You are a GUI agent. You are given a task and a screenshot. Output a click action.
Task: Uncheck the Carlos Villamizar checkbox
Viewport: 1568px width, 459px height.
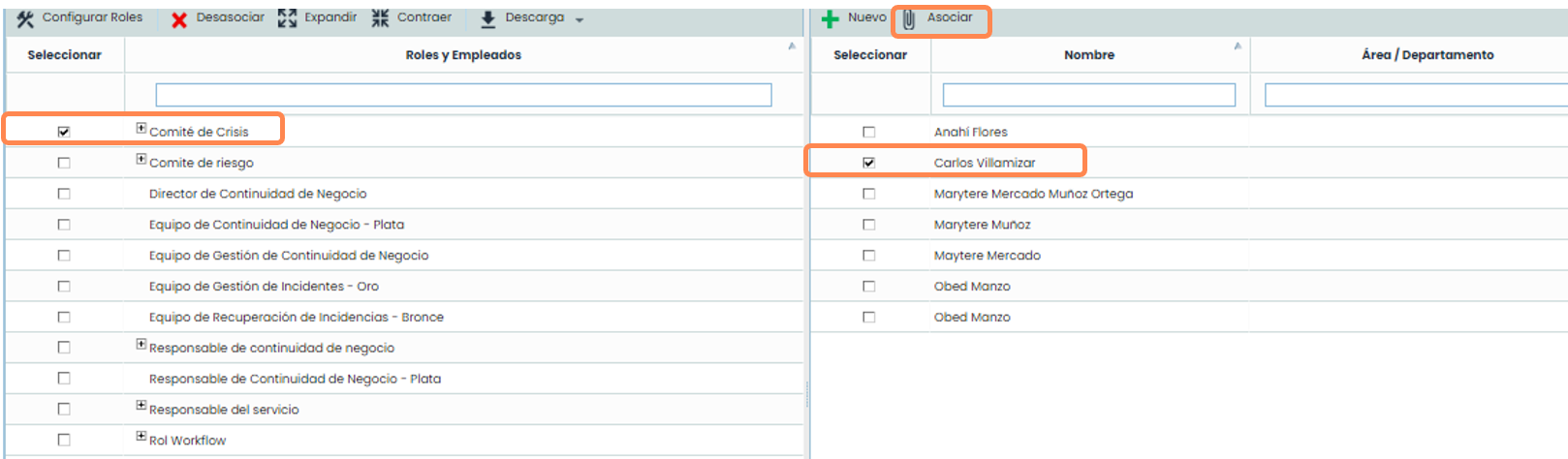point(868,163)
